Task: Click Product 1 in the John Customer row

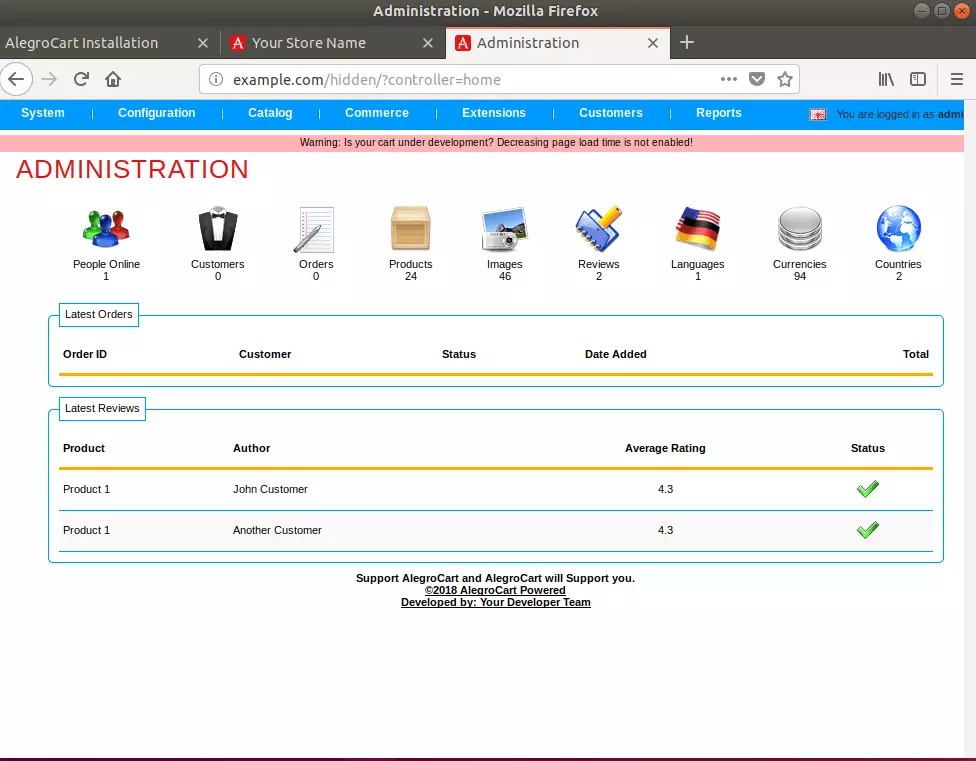Action: [x=87, y=489]
